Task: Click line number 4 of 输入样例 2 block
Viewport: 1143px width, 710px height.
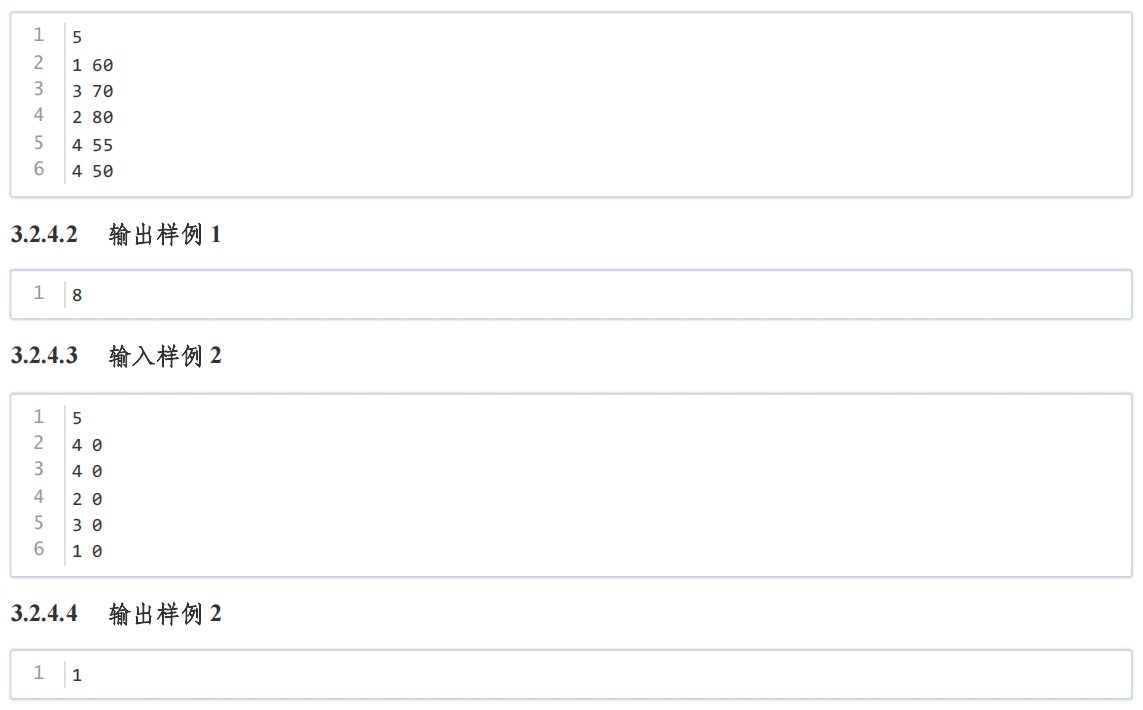Action: (39, 497)
